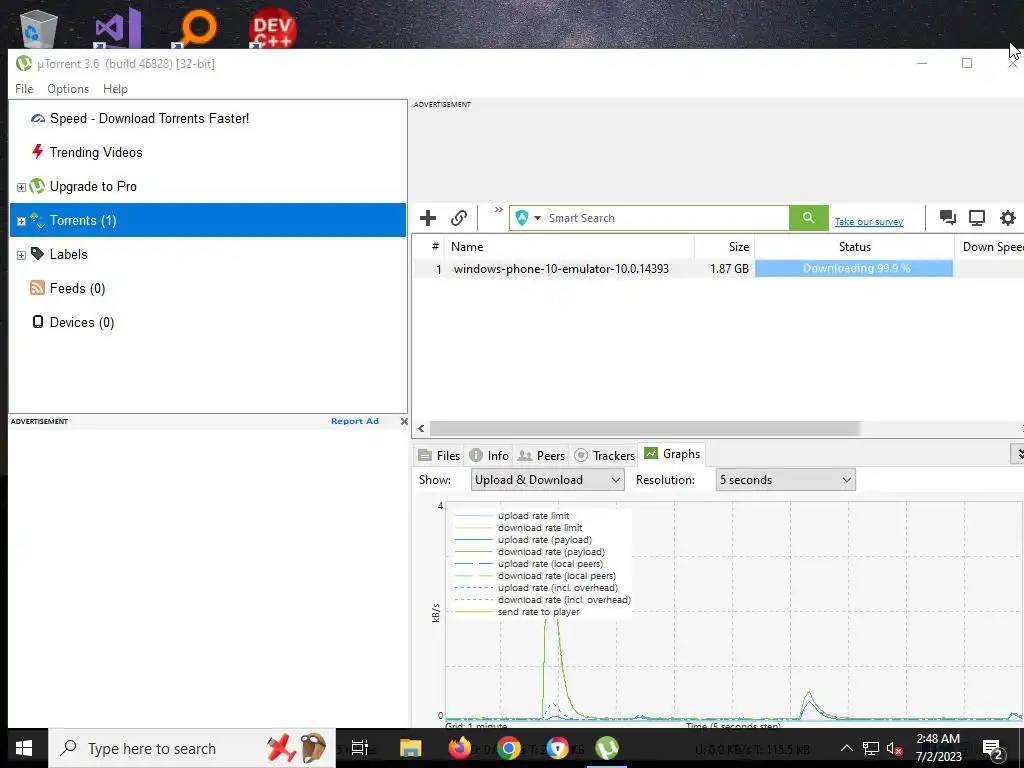Click the Devices phone icon
The image size is (1024, 768).
pos(38,321)
